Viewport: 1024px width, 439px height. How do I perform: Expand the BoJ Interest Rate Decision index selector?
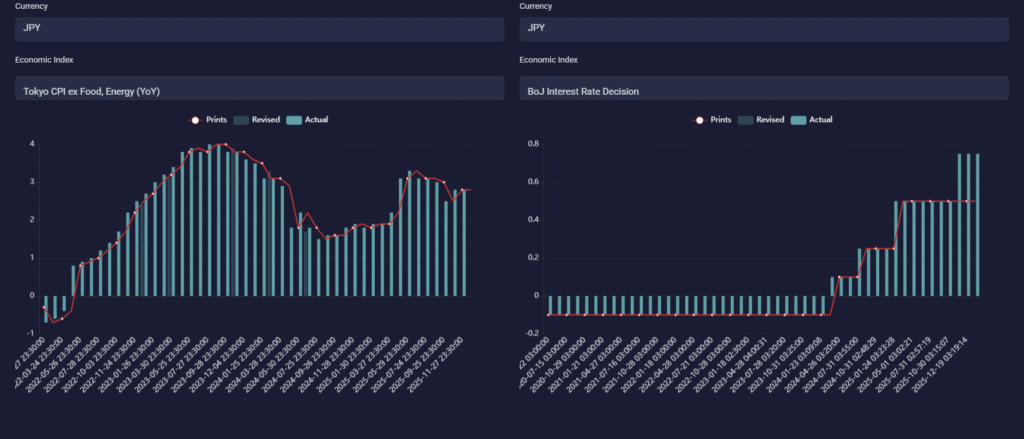(x=762, y=90)
